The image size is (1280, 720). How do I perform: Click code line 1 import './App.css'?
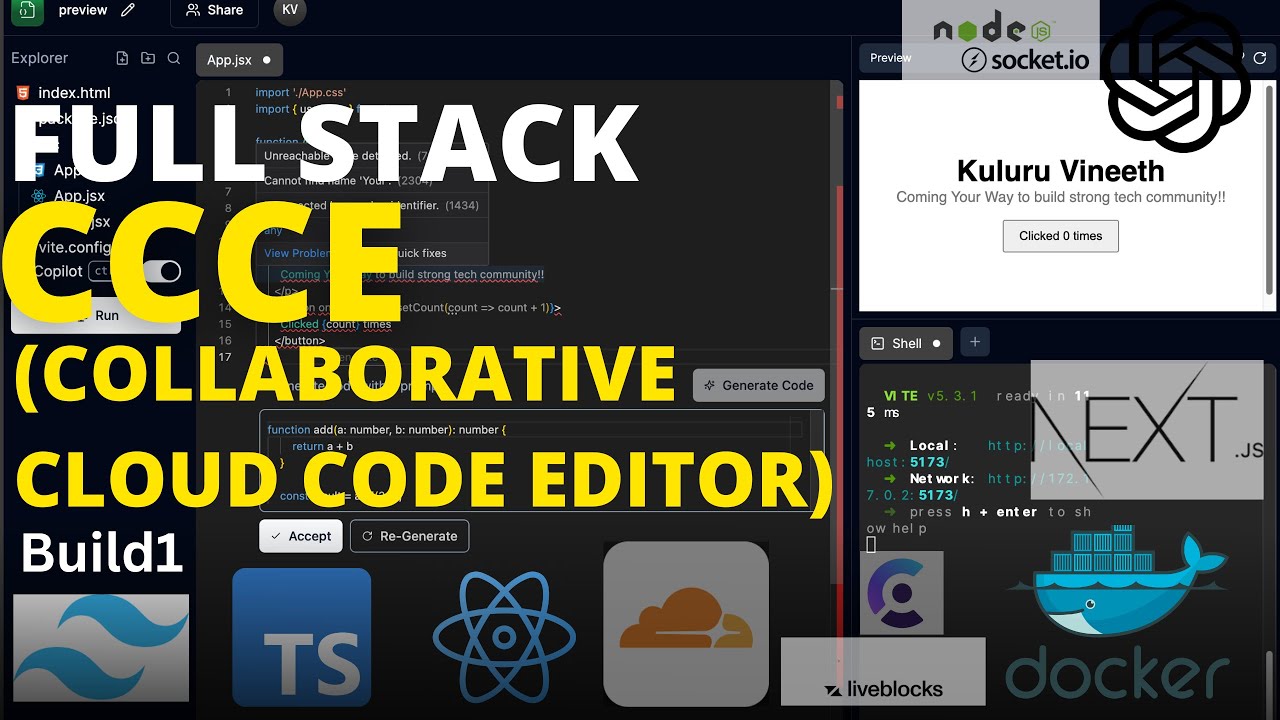(301, 92)
